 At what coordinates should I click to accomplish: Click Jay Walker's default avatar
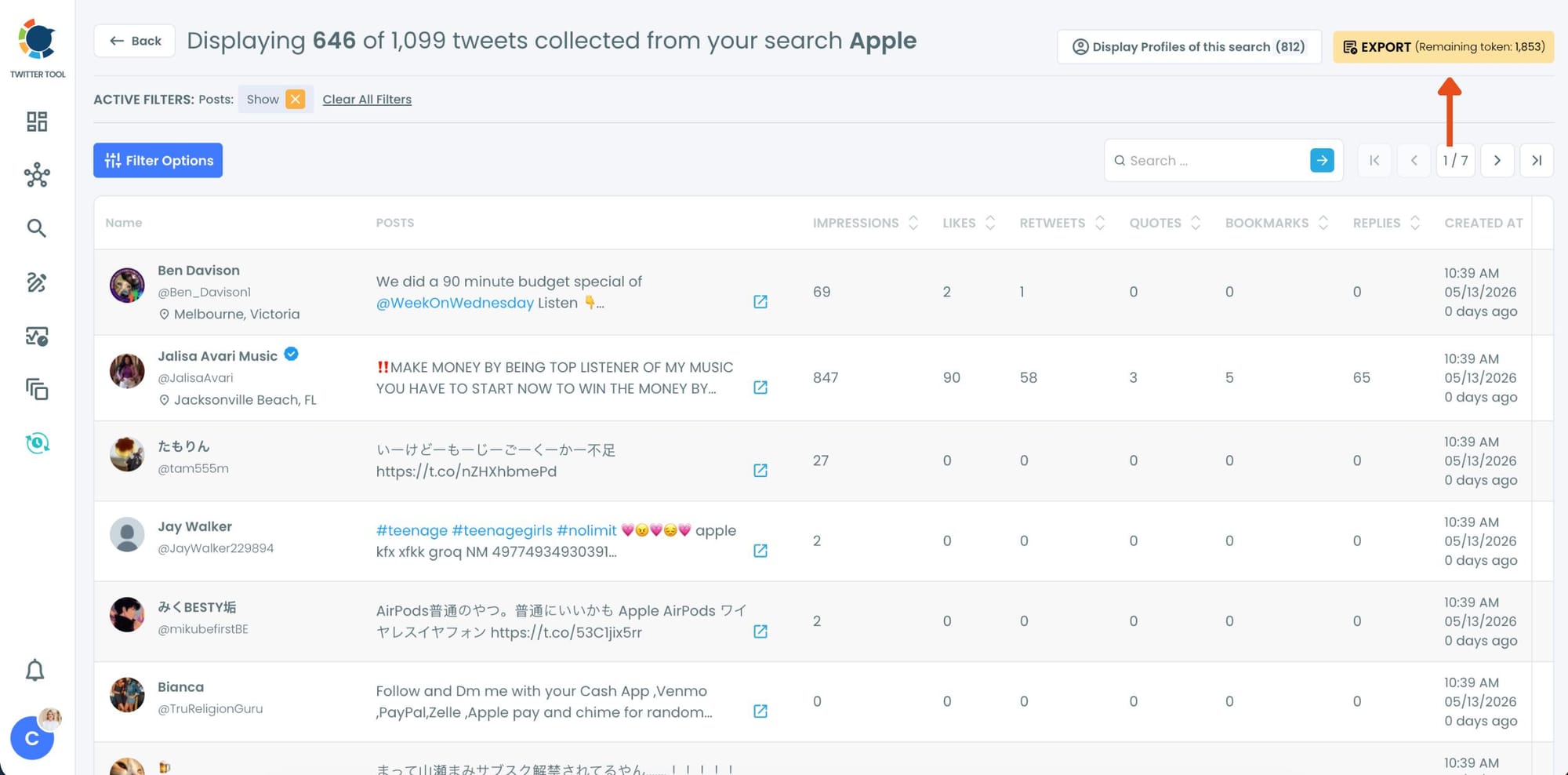point(127,534)
